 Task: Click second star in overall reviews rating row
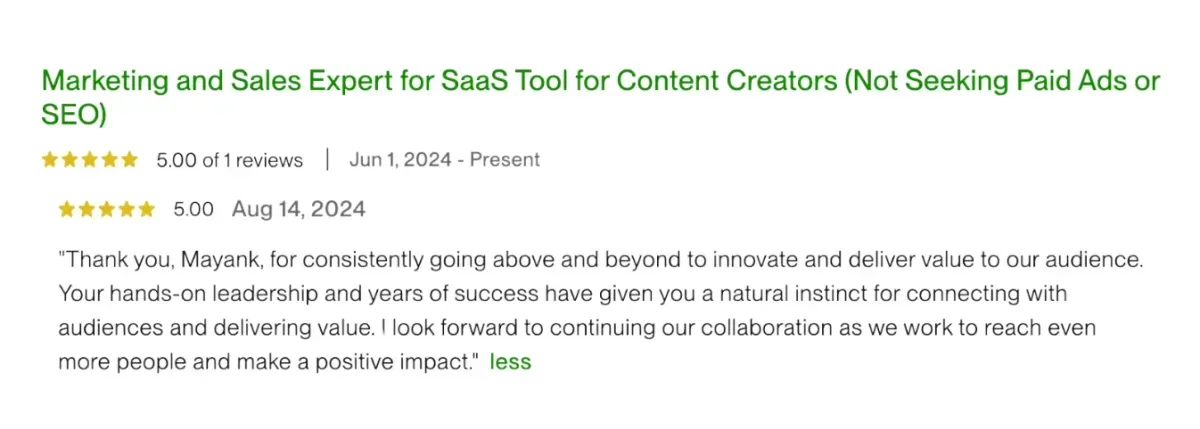click(69, 159)
